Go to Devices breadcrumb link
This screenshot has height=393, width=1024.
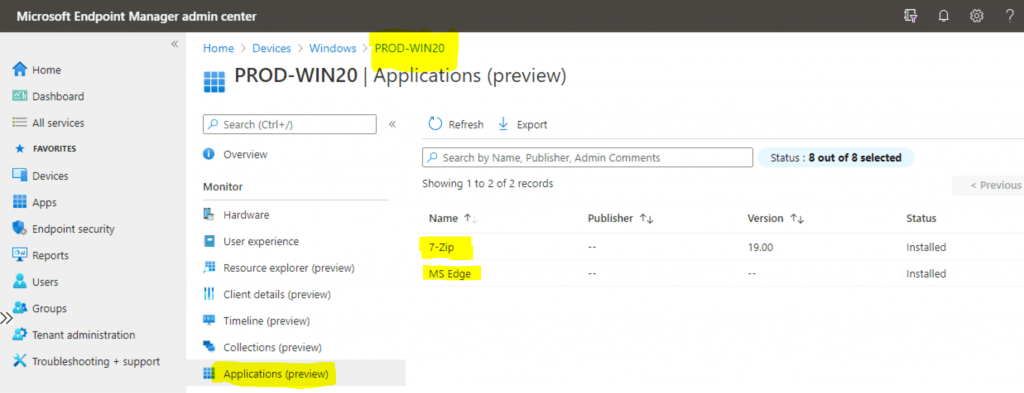pyautogui.click(x=272, y=48)
